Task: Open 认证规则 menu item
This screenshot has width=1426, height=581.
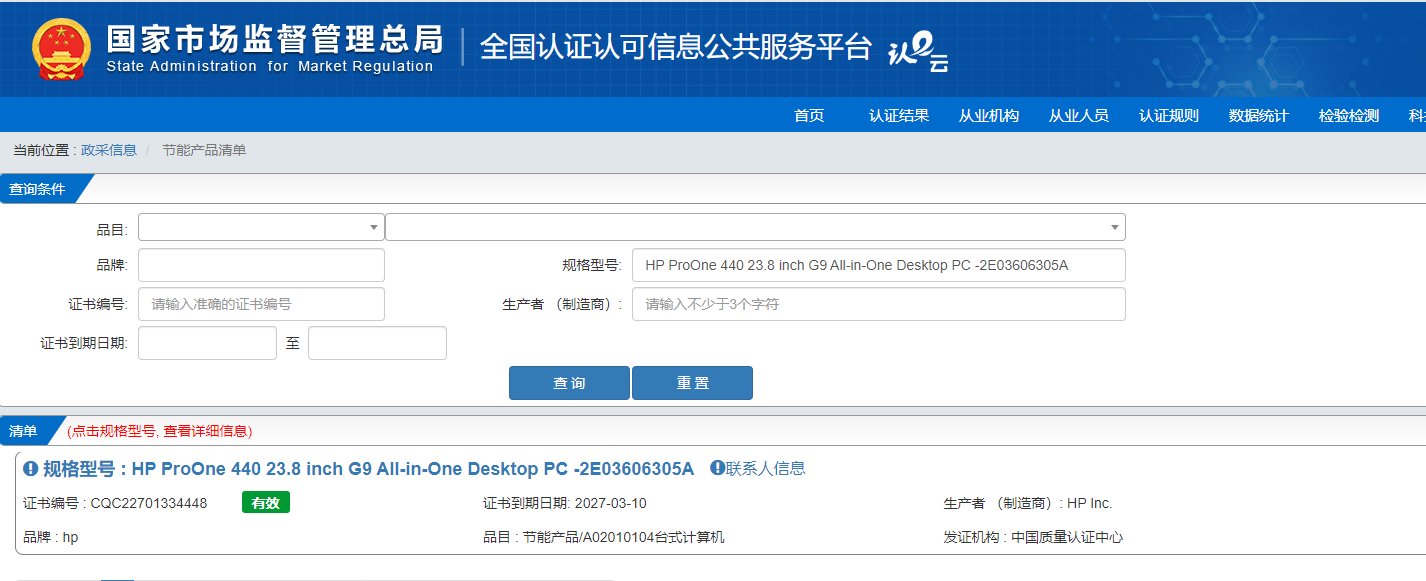Action: pos(1169,116)
